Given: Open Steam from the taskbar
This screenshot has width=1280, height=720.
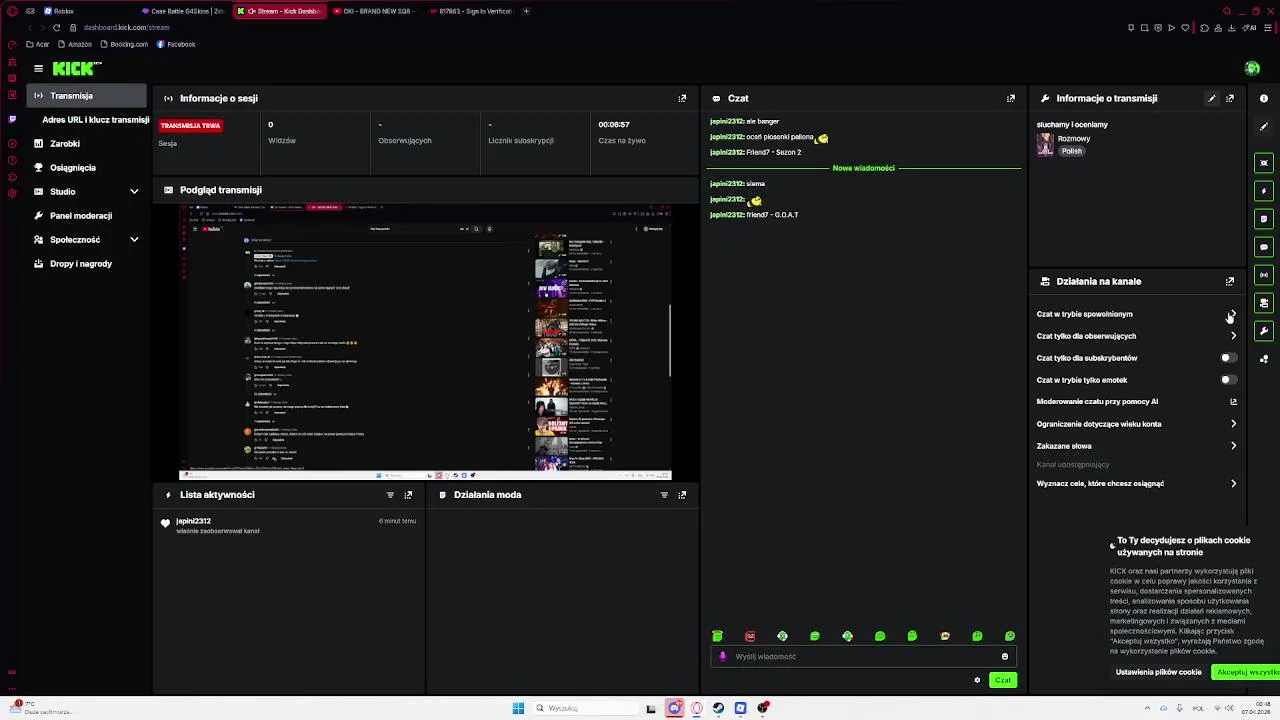Looking at the screenshot, I should coord(718,708).
